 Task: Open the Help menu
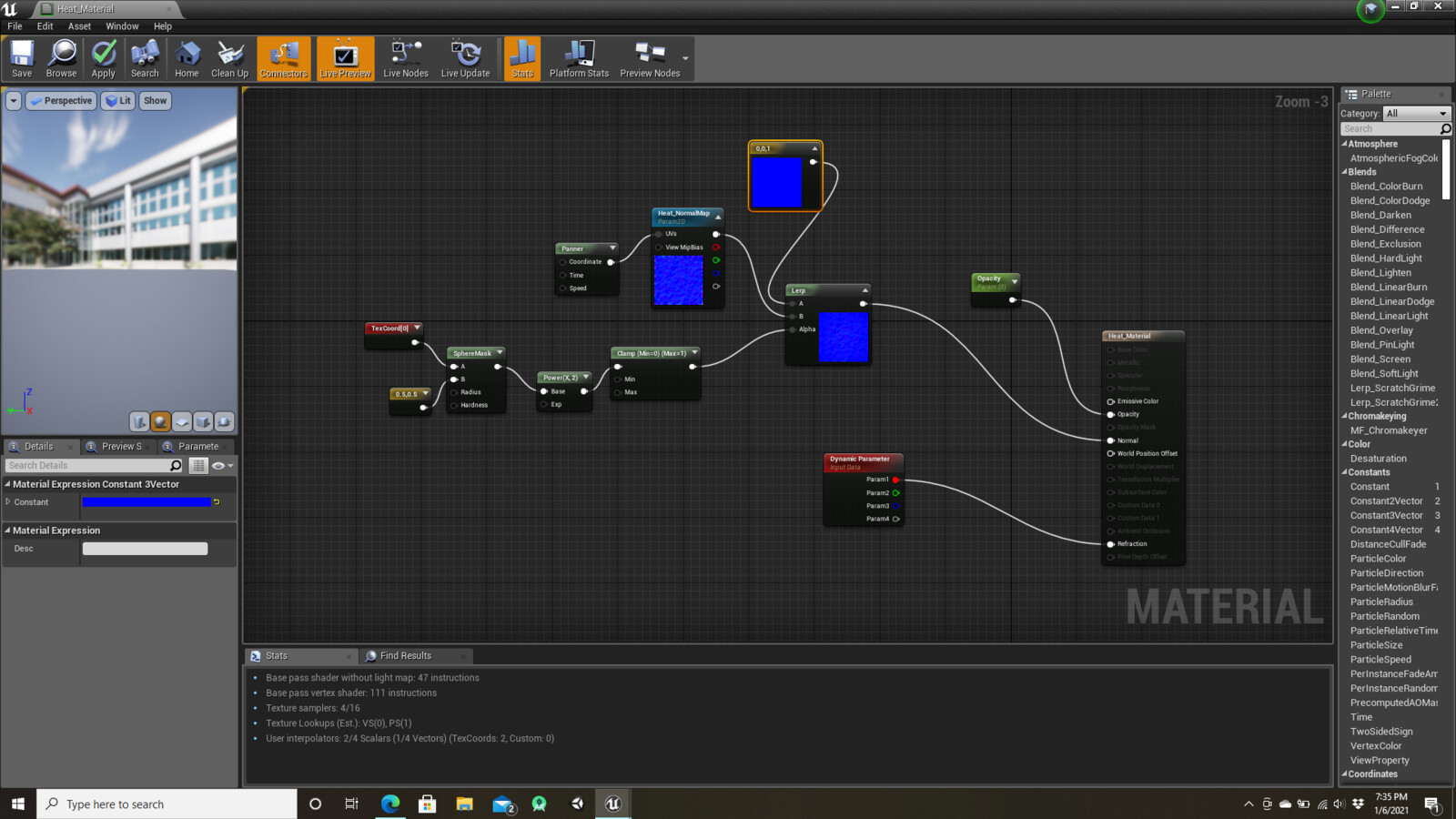tap(162, 26)
